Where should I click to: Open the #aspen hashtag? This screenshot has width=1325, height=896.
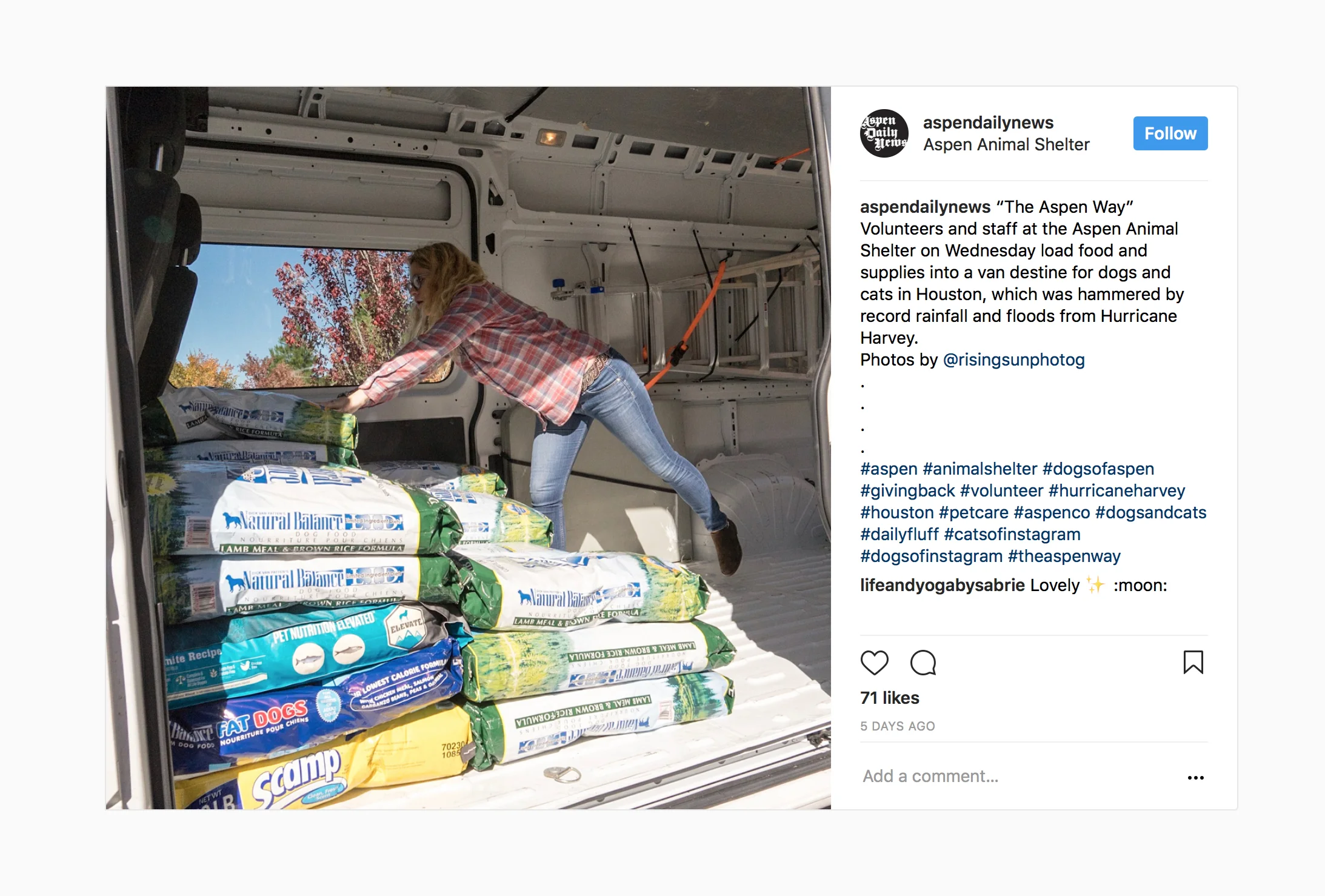[889, 469]
